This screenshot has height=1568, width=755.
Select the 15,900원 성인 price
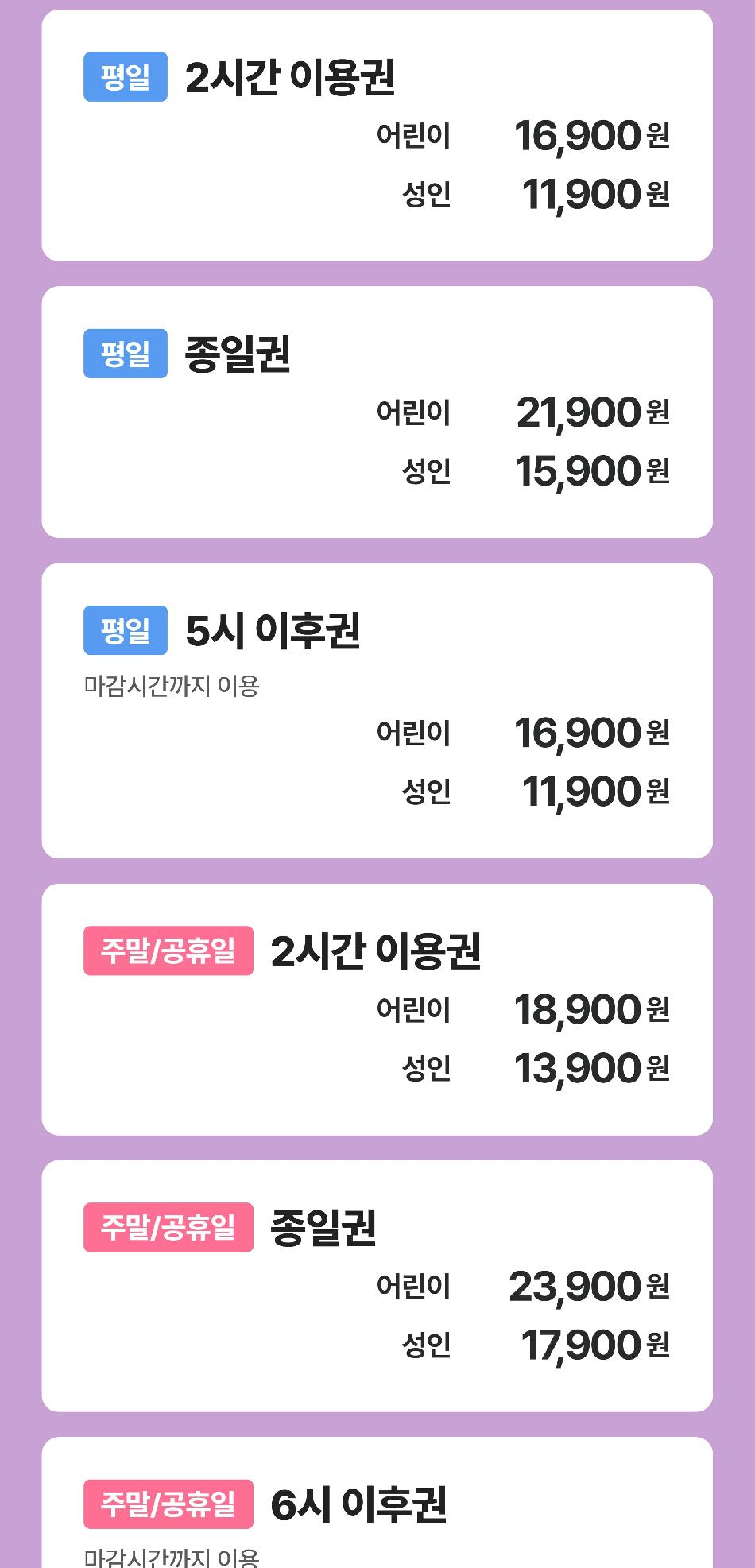tap(592, 471)
